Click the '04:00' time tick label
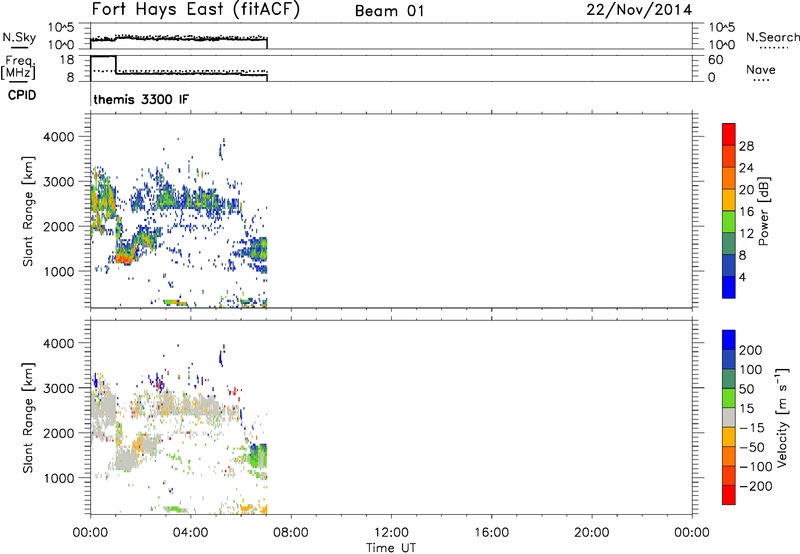The image size is (800, 554). click(x=190, y=533)
